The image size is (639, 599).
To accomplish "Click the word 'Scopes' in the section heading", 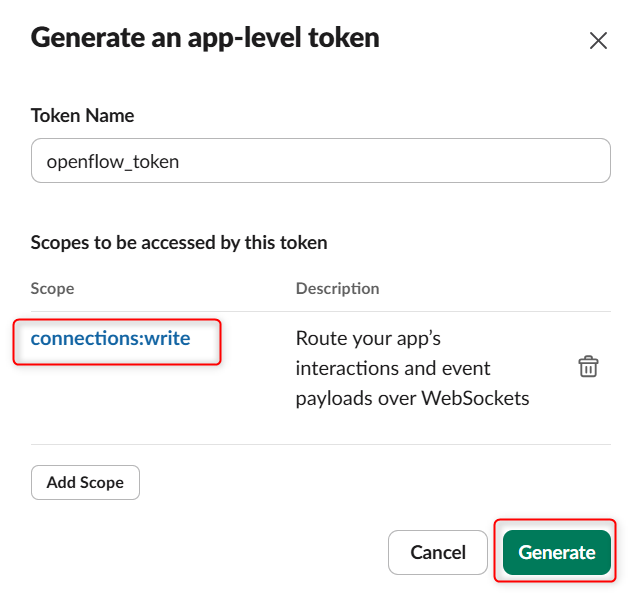I will tap(59, 242).
